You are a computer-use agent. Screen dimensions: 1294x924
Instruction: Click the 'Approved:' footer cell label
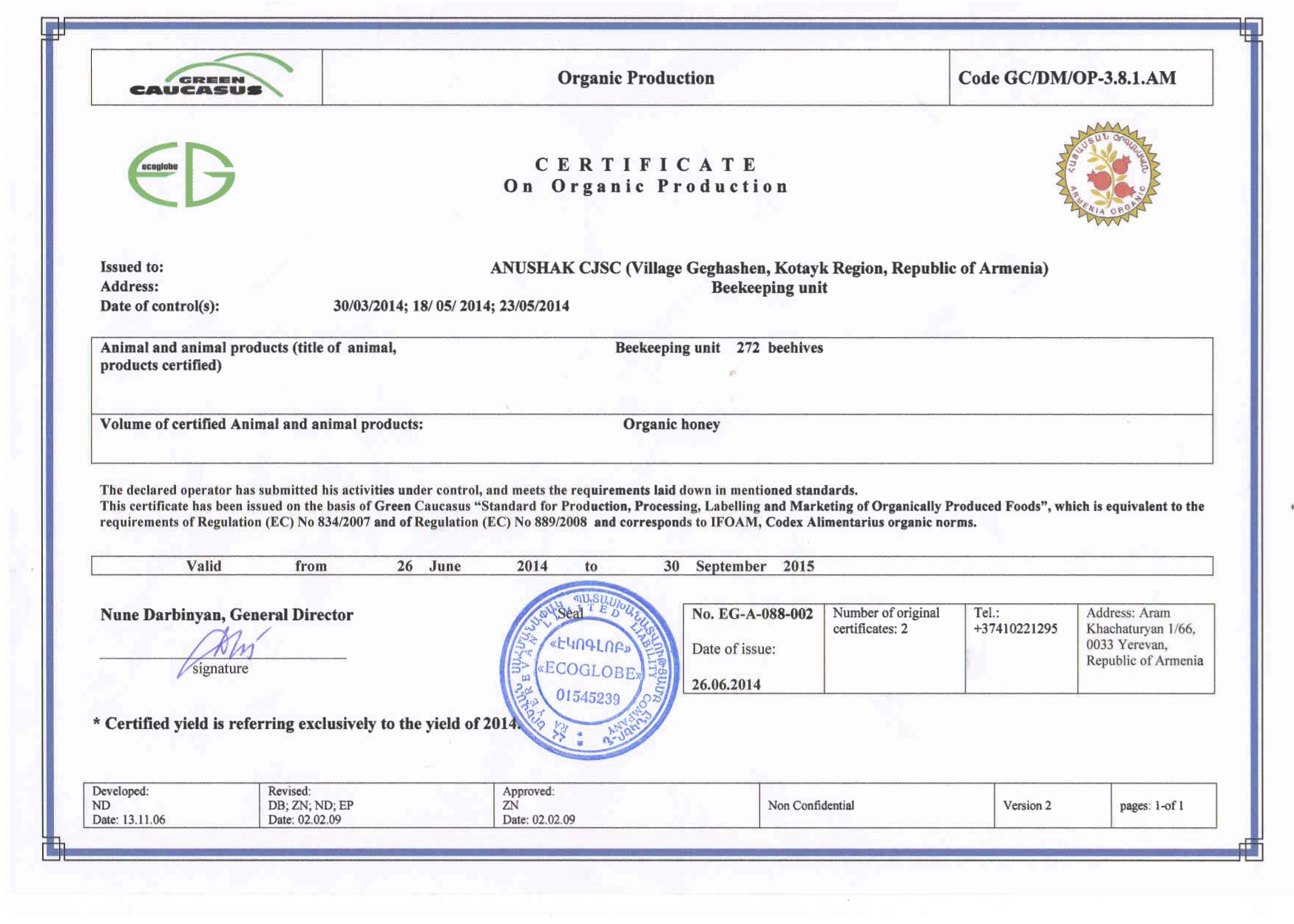pos(529,791)
